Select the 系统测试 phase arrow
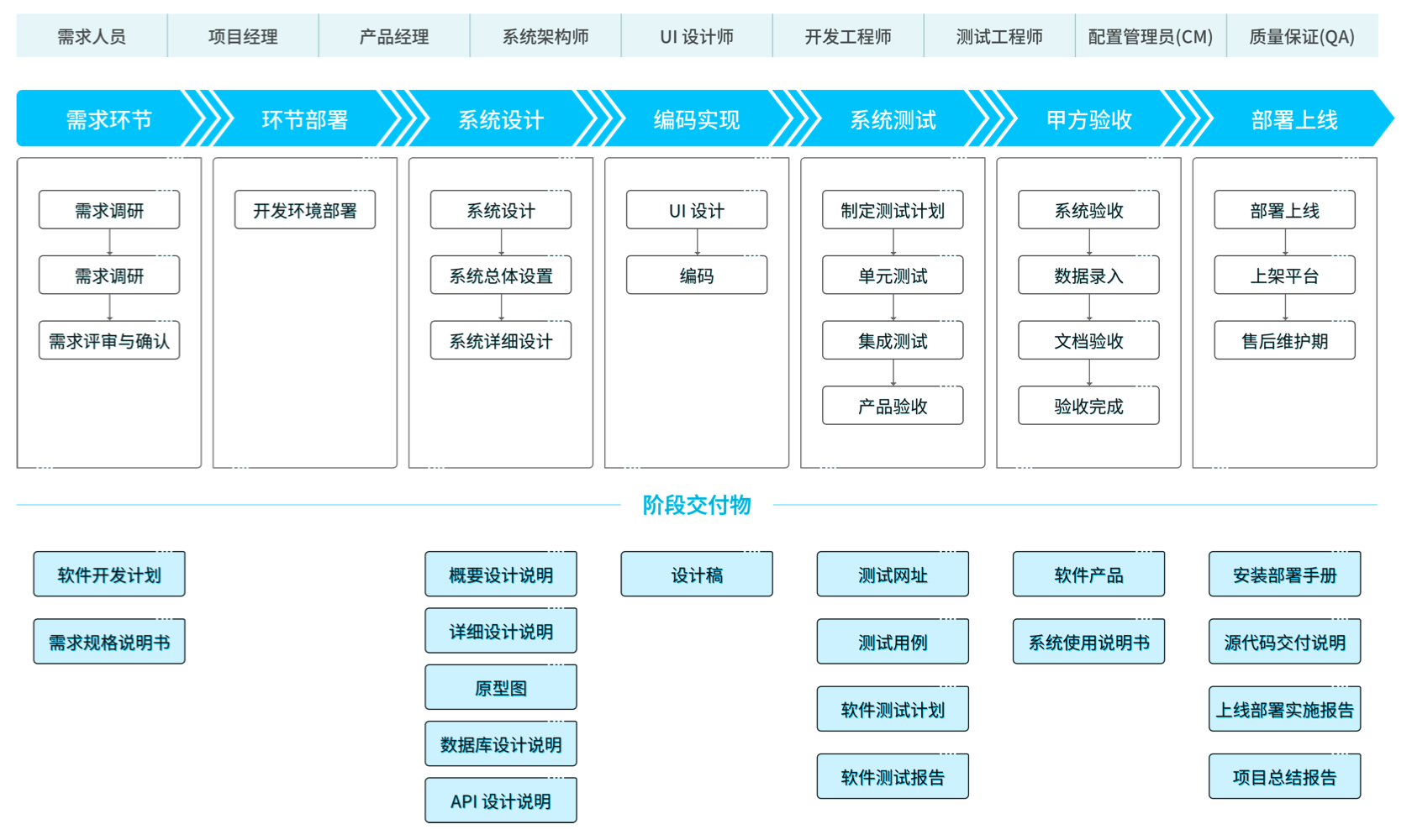 coord(893,119)
